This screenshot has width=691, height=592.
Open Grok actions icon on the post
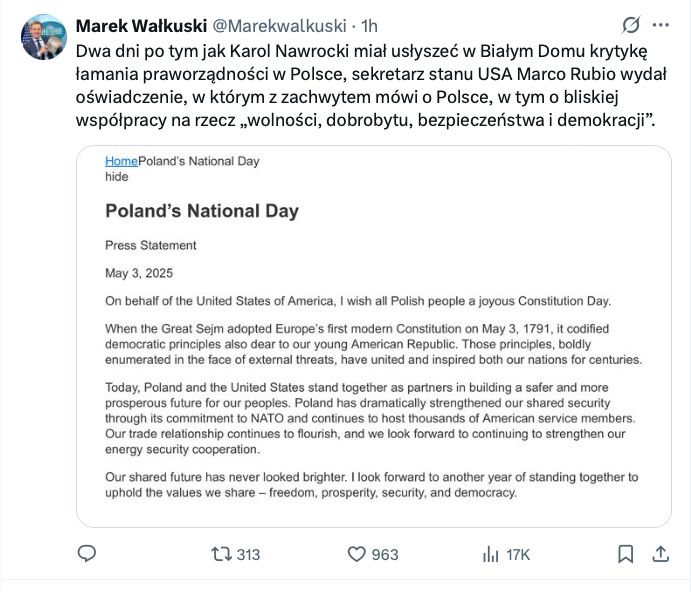[631, 24]
